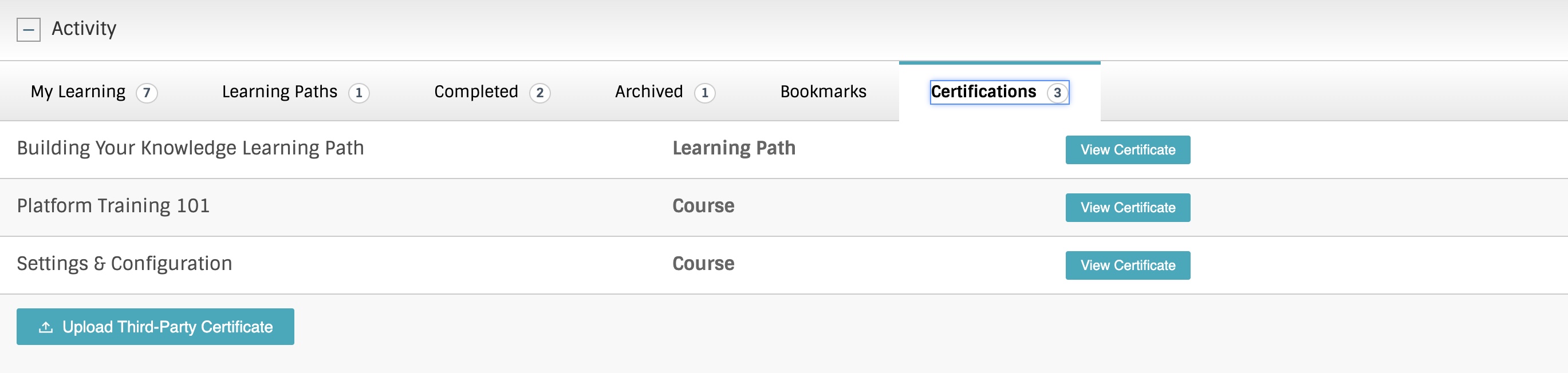The height and width of the screenshot is (373, 1568).
Task: Upload a third-party certificate
Action: tap(155, 327)
